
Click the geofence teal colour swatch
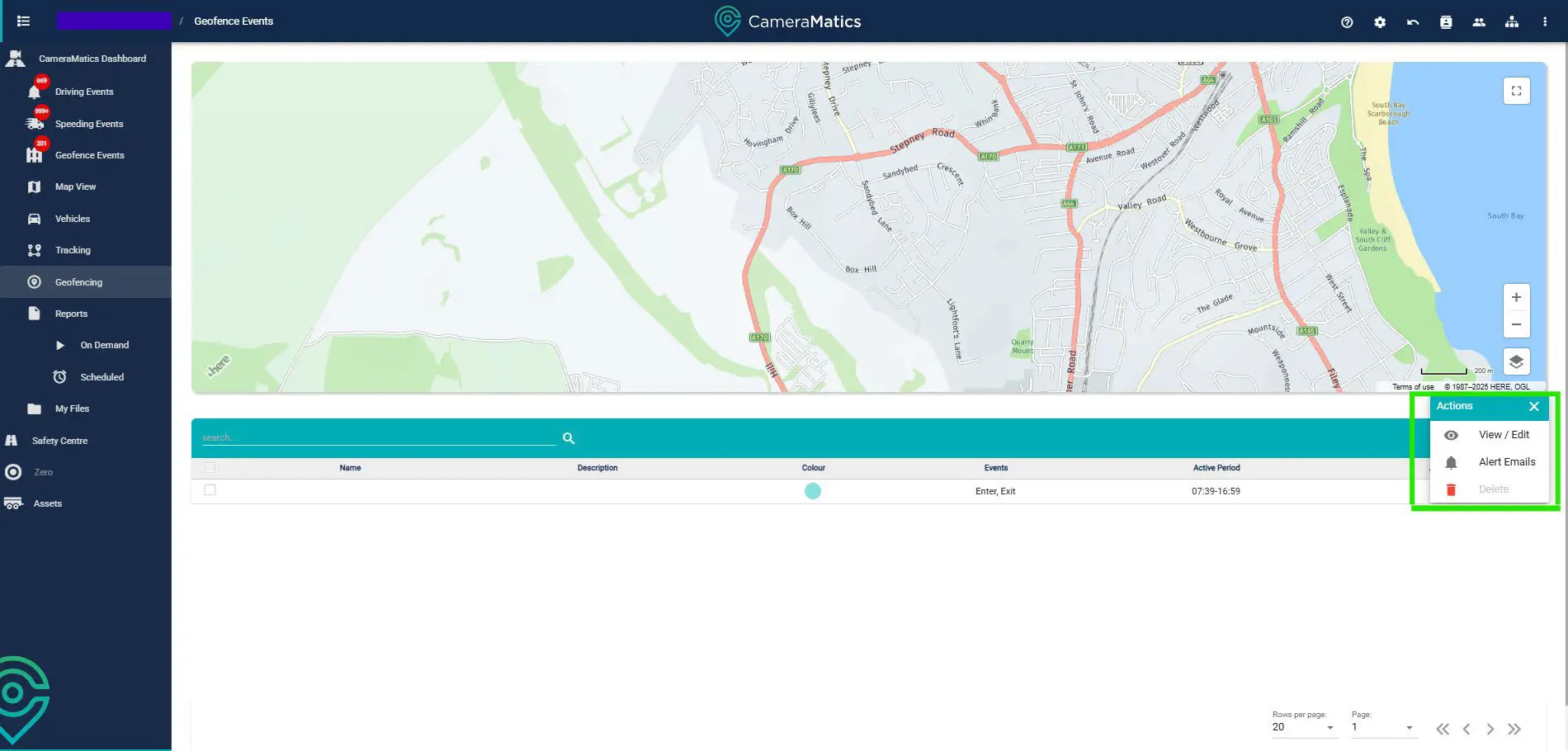pyautogui.click(x=813, y=491)
